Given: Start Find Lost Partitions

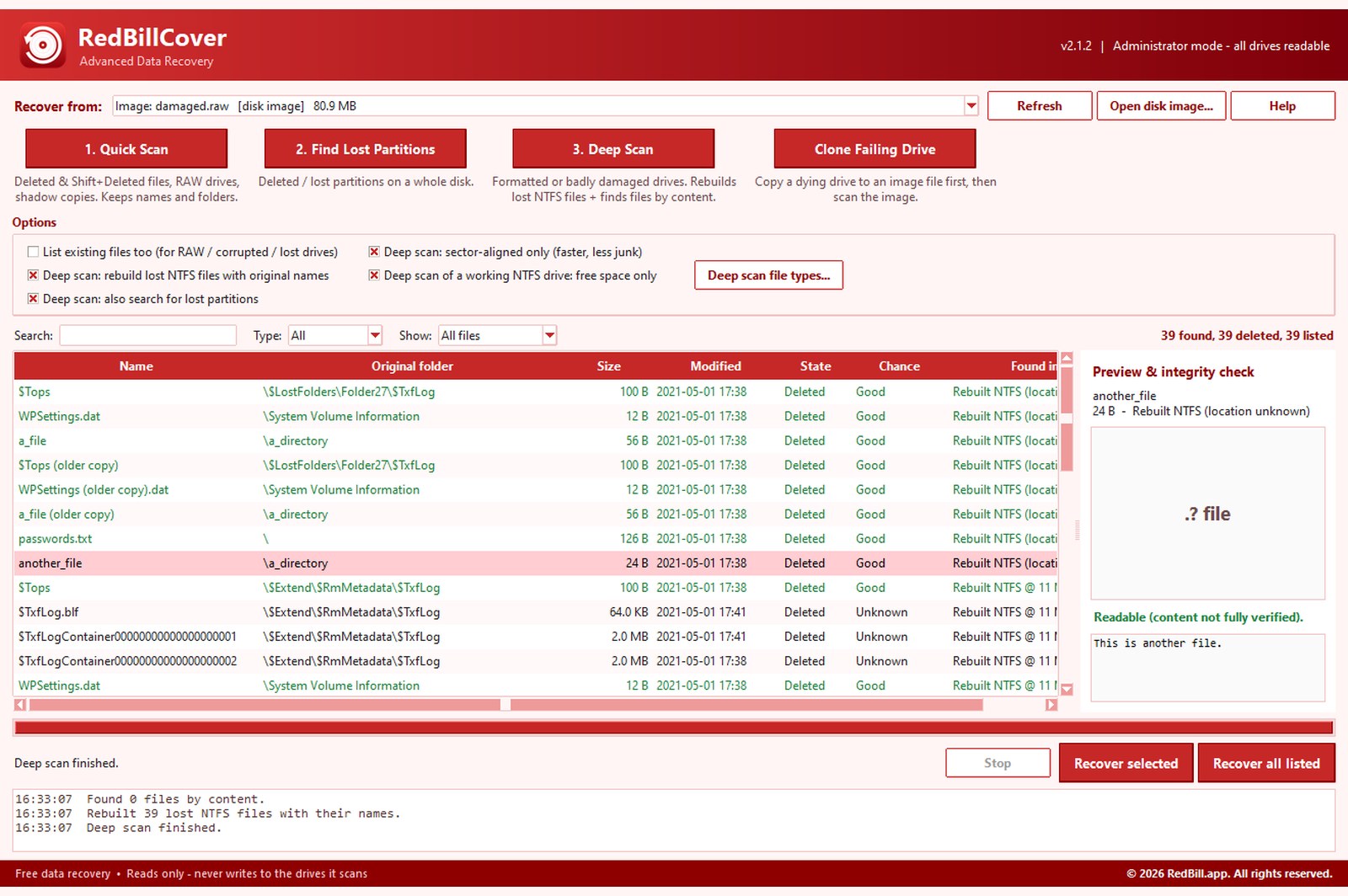Looking at the screenshot, I should (365, 149).
